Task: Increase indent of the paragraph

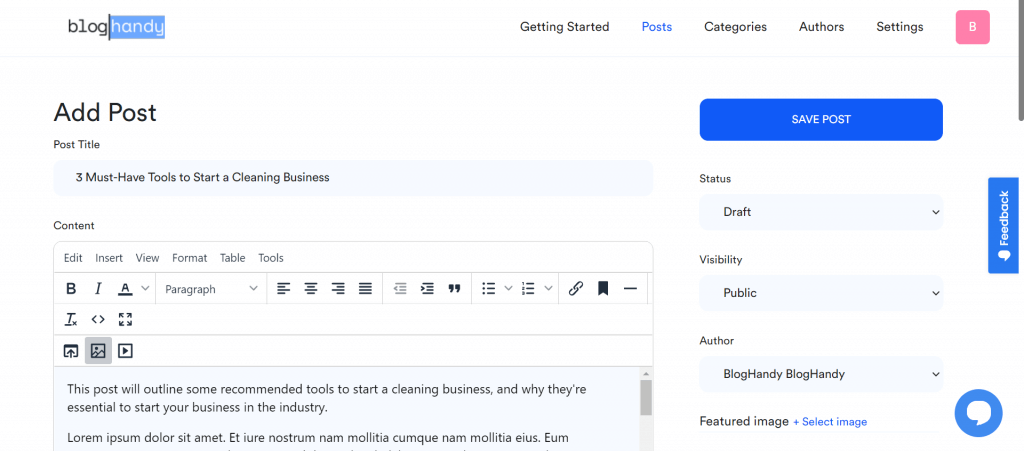Action: coord(427,288)
